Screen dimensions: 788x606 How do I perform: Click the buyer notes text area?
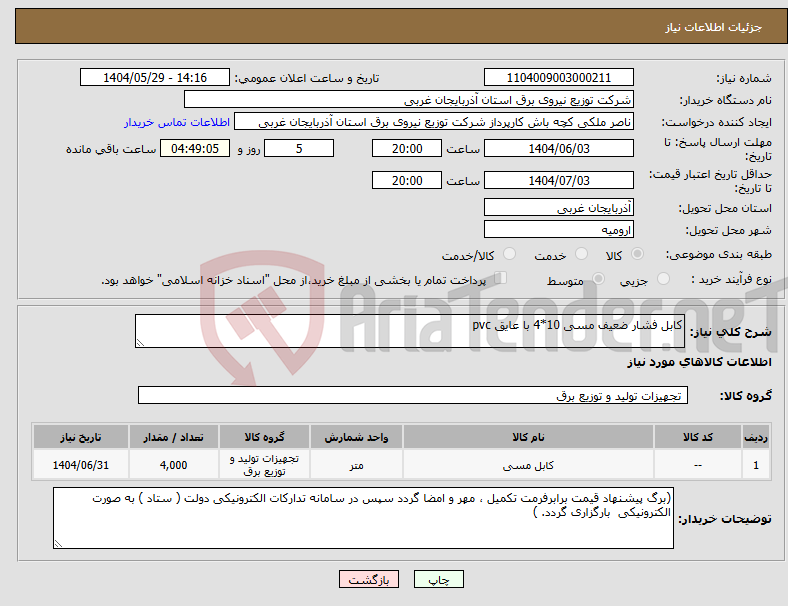click(x=363, y=518)
